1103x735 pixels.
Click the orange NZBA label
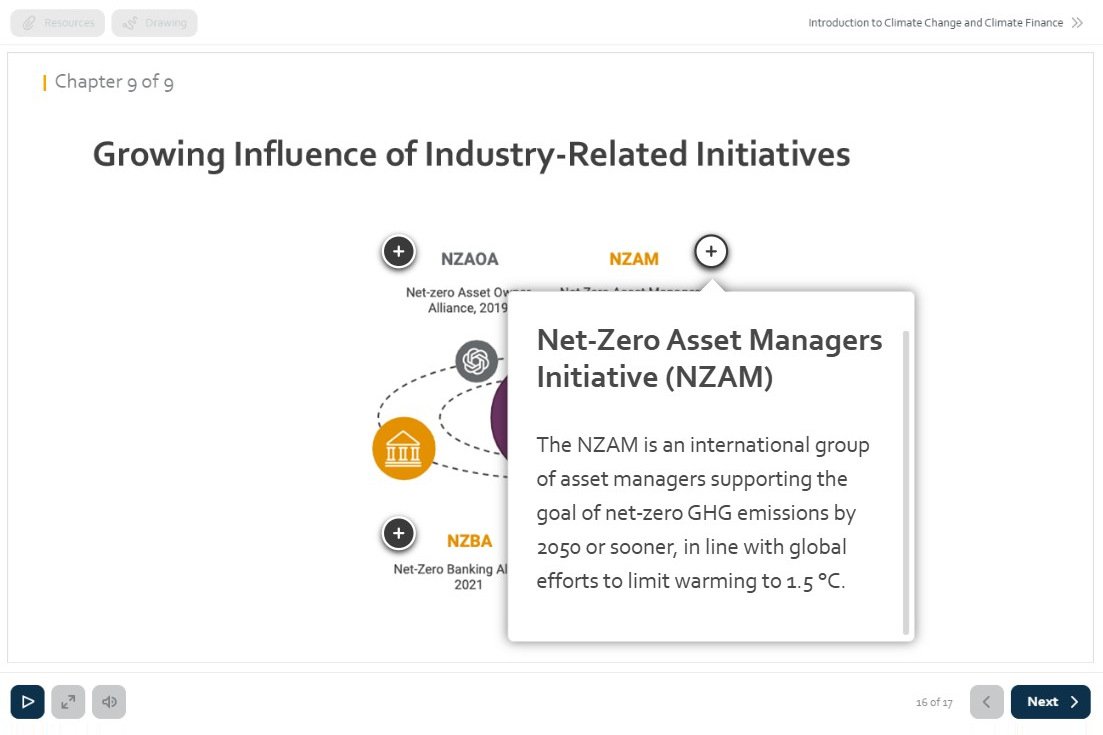tap(469, 541)
